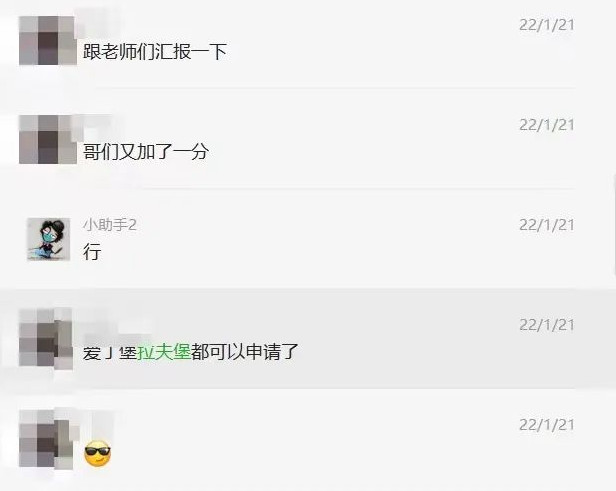Click date on 哥们又加了一分 message
This screenshot has width=616, height=491.
point(546,125)
